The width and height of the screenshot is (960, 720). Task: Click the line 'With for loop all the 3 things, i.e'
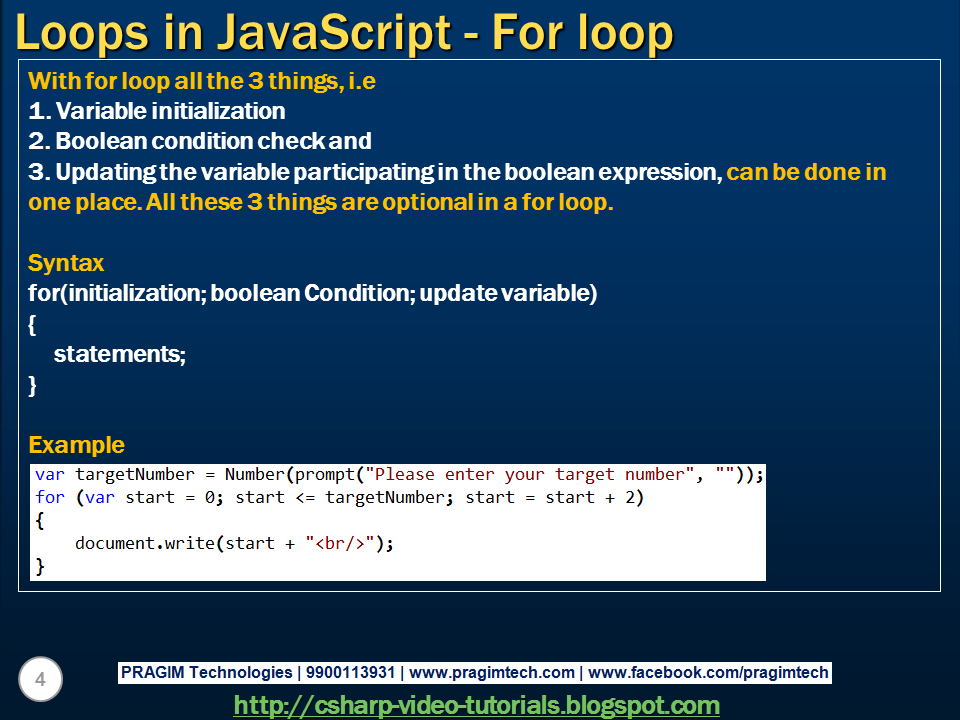pos(202,81)
